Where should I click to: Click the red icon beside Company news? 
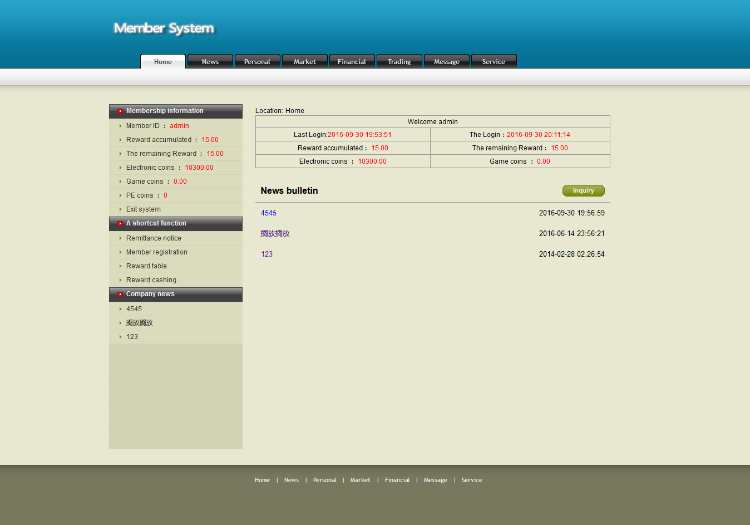(x=121, y=294)
